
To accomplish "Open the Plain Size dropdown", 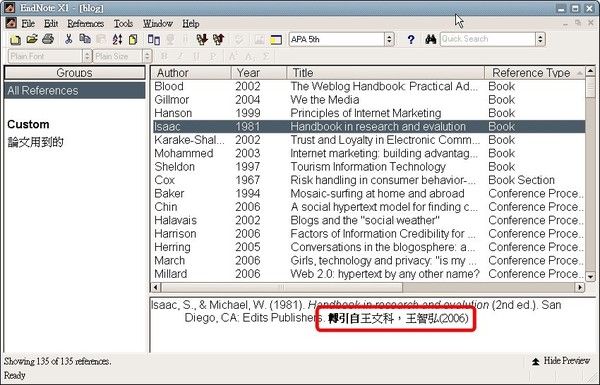I will point(148,57).
